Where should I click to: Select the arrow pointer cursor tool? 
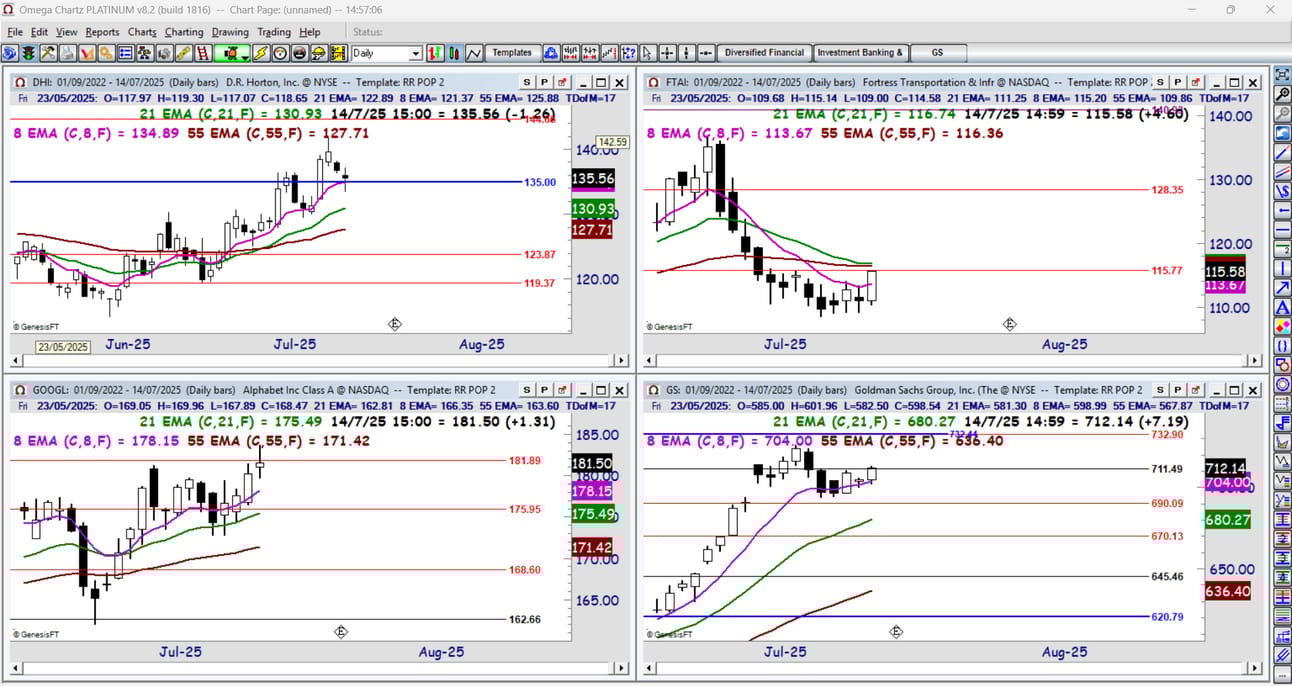pos(647,53)
